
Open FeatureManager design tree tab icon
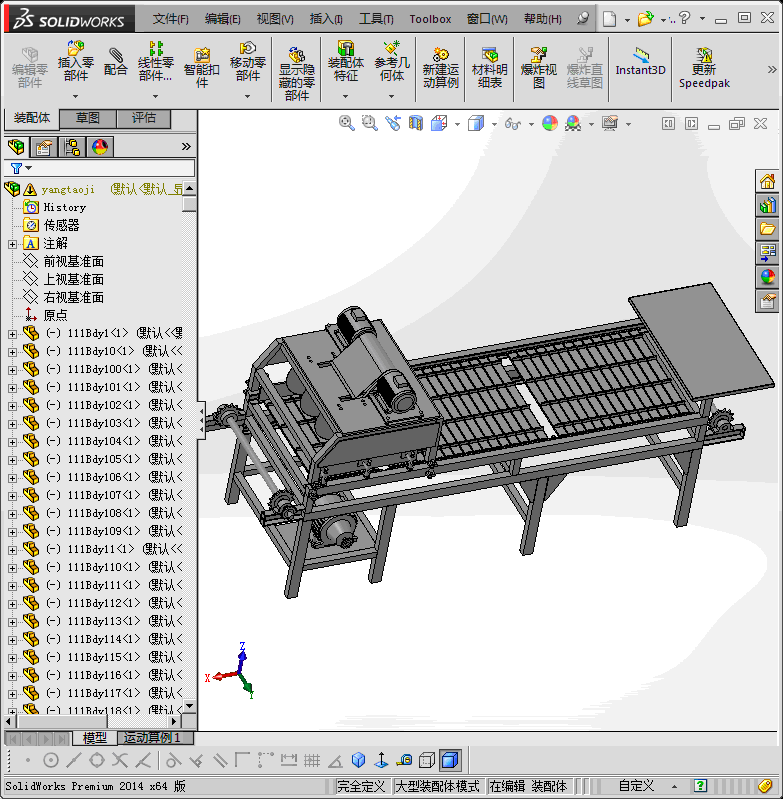16,147
